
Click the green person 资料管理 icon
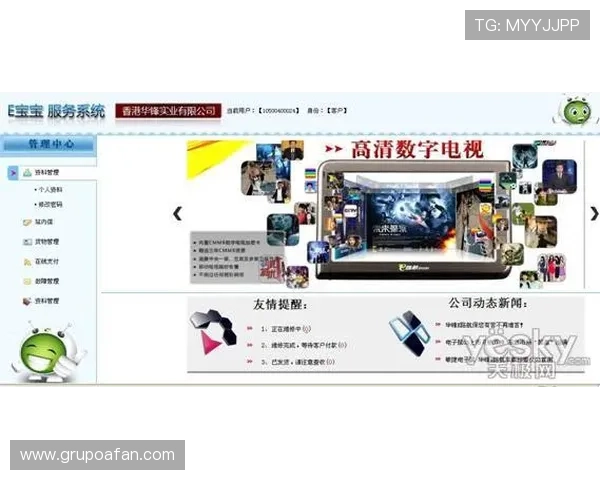tap(27, 173)
